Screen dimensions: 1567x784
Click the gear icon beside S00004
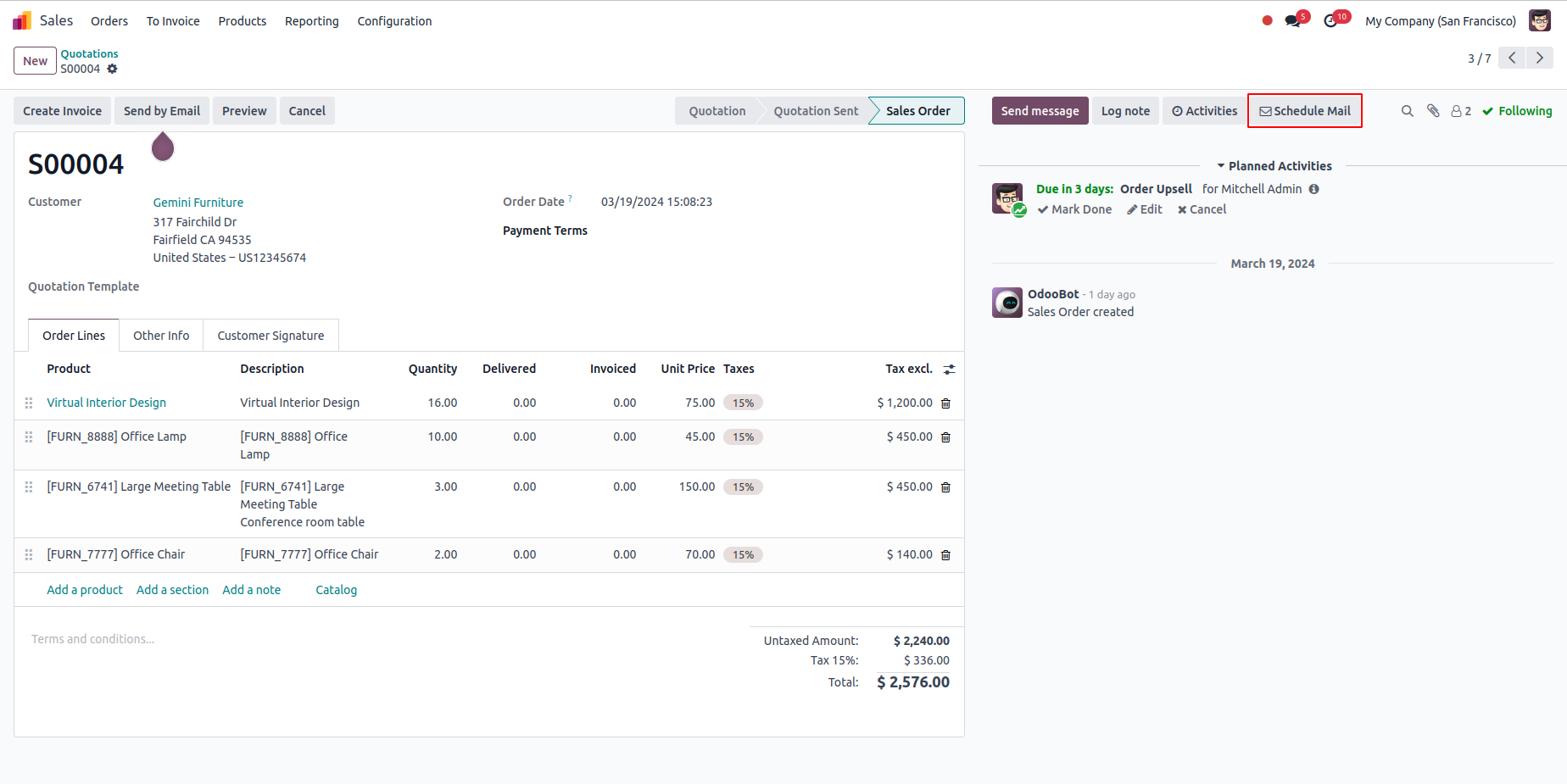pyautogui.click(x=112, y=69)
